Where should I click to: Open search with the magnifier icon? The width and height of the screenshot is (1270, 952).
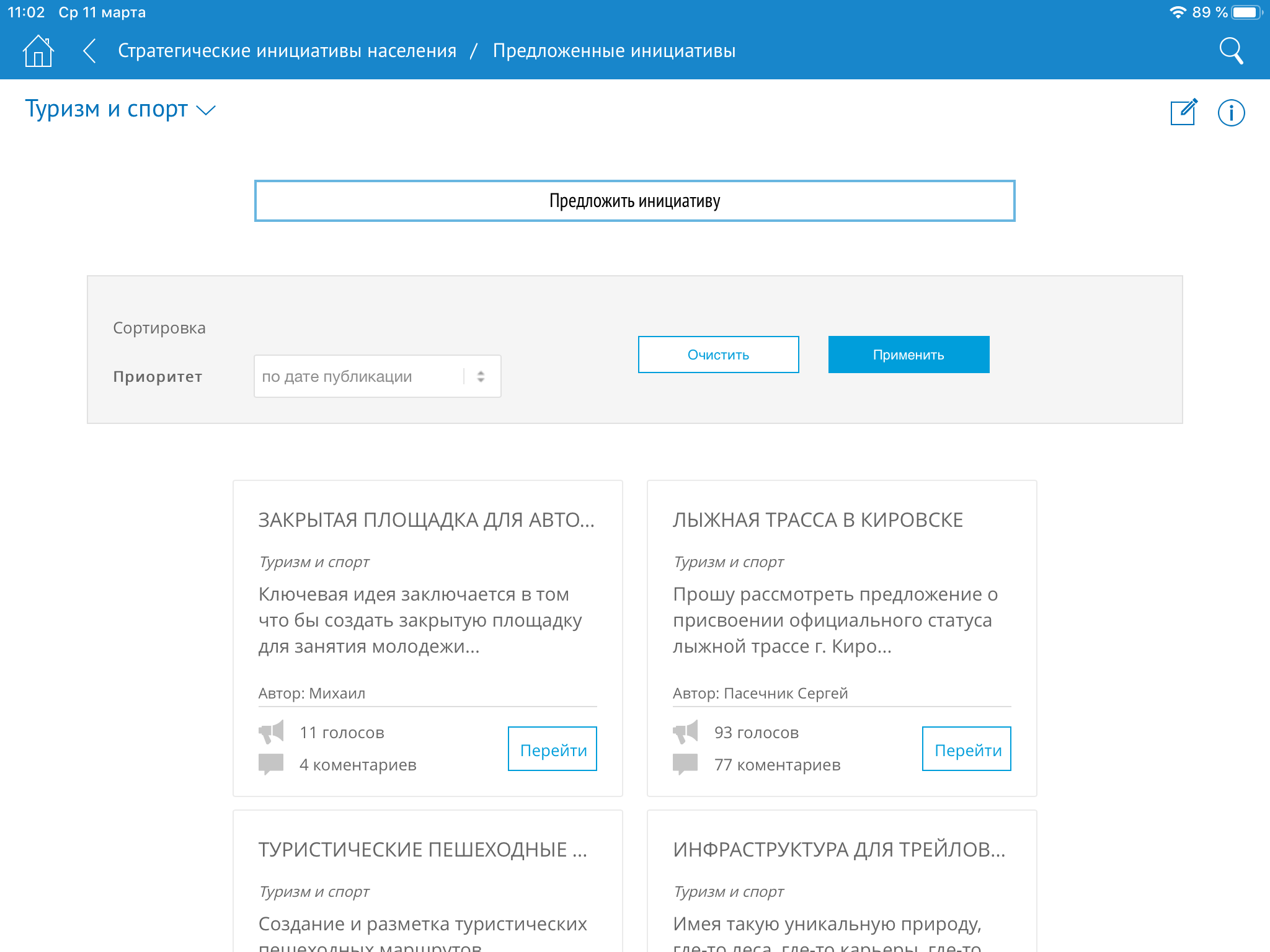(x=1231, y=51)
